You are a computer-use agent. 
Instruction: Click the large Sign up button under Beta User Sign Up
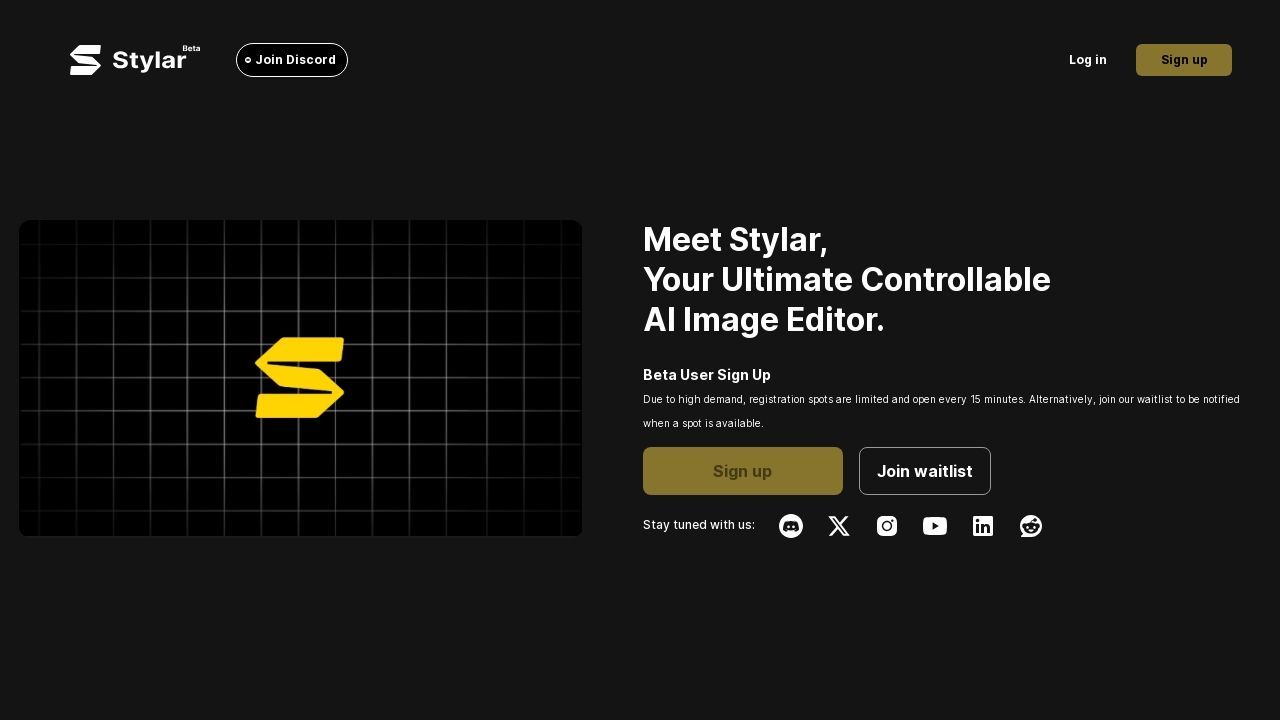[x=743, y=471]
